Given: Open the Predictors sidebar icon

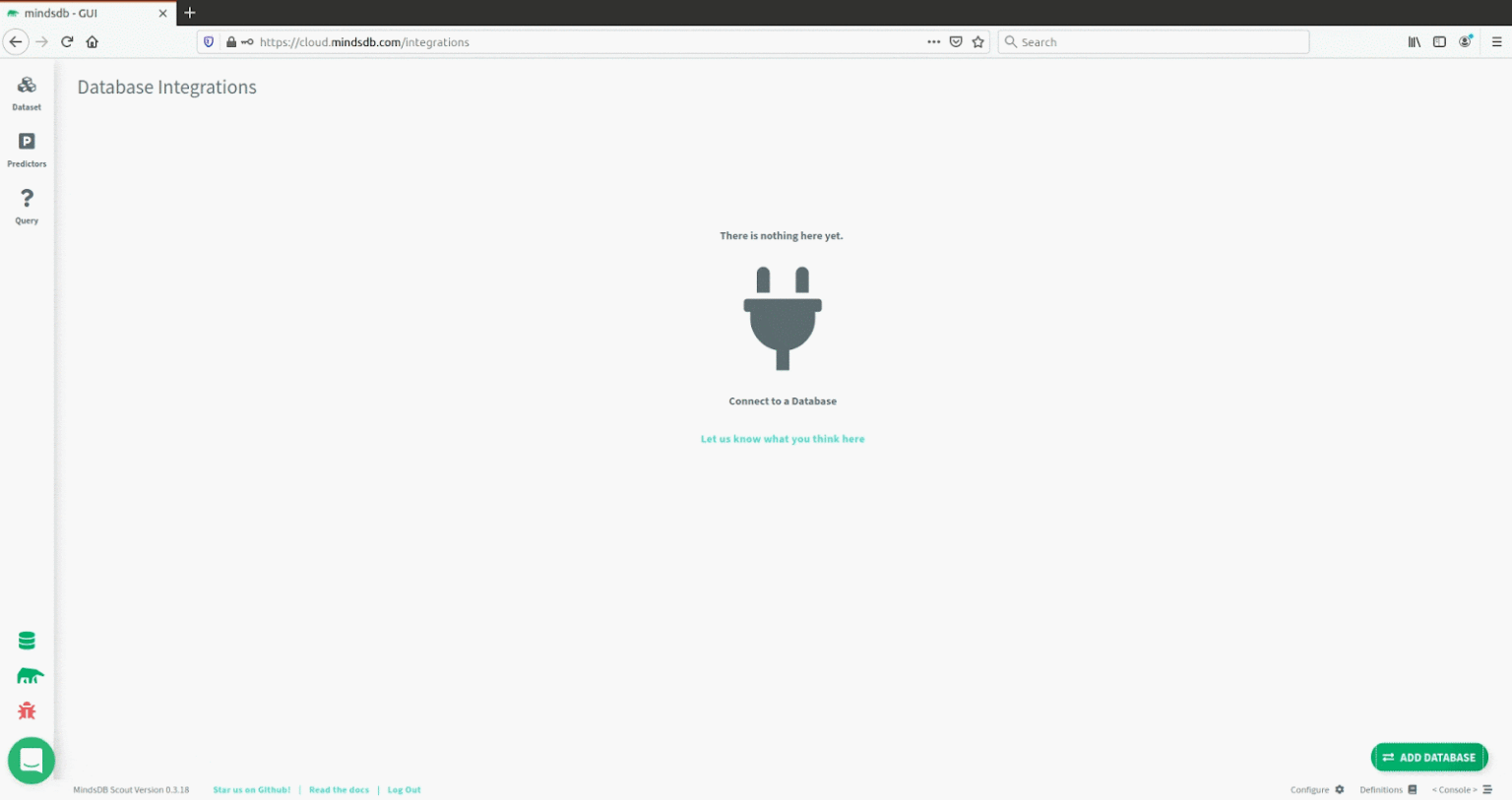Looking at the screenshot, I should (27, 148).
